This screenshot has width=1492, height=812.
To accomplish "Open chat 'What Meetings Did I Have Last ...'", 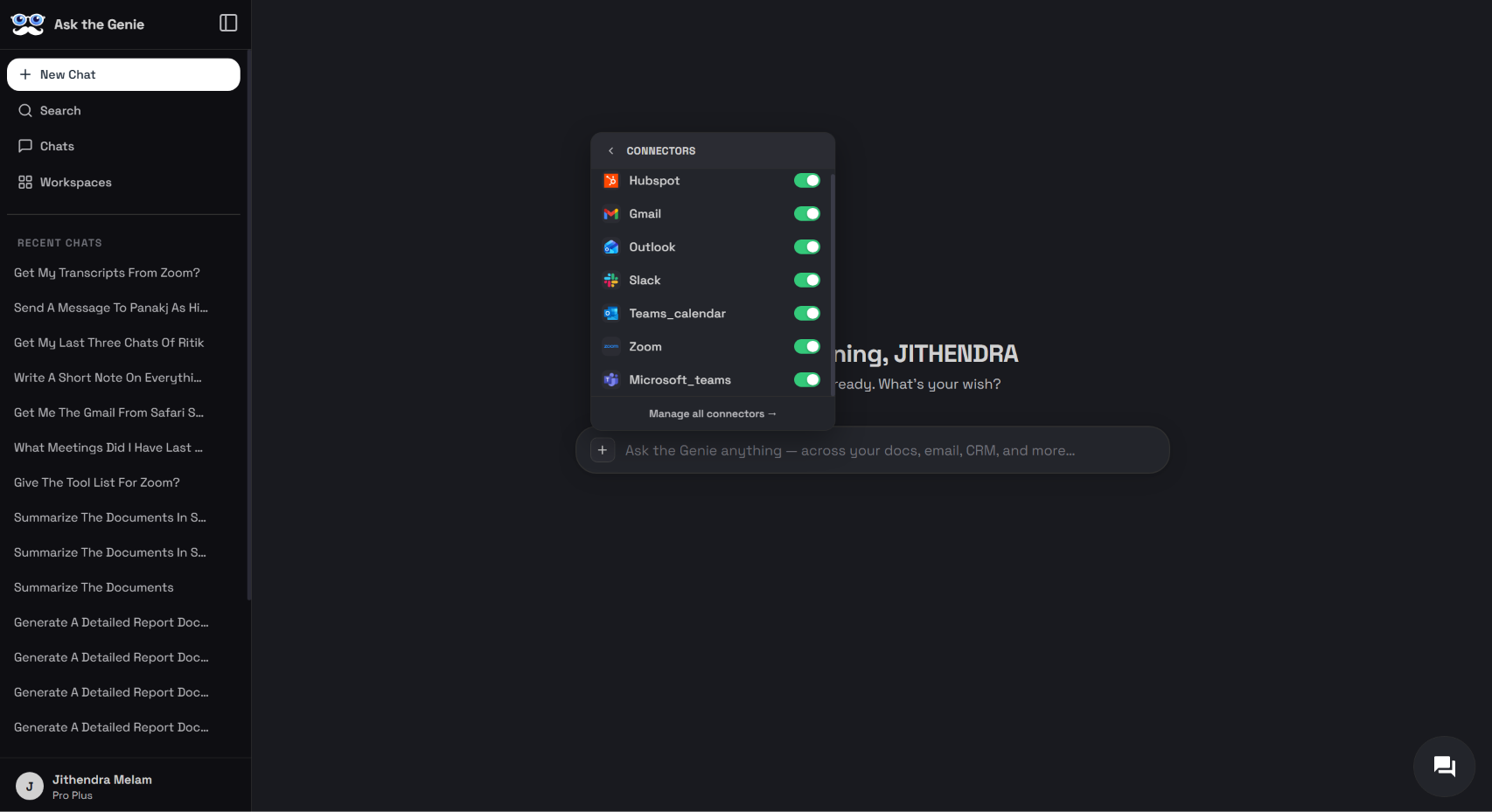I will (x=108, y=448).
